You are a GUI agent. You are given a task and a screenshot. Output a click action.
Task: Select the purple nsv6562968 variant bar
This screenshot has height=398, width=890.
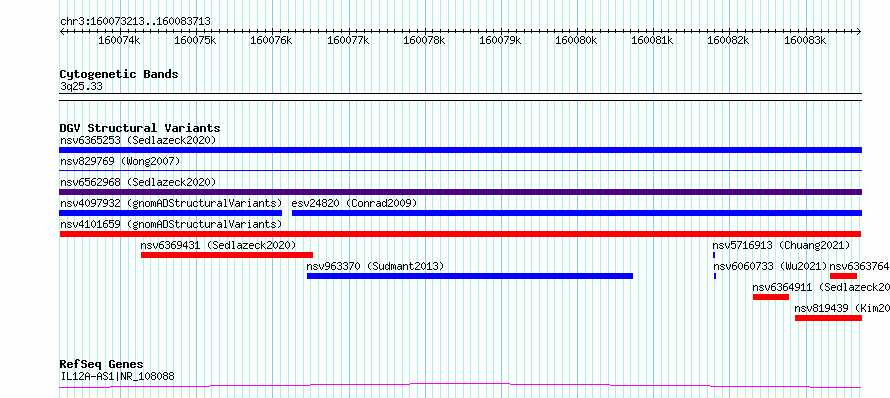(x=460, y=192)
